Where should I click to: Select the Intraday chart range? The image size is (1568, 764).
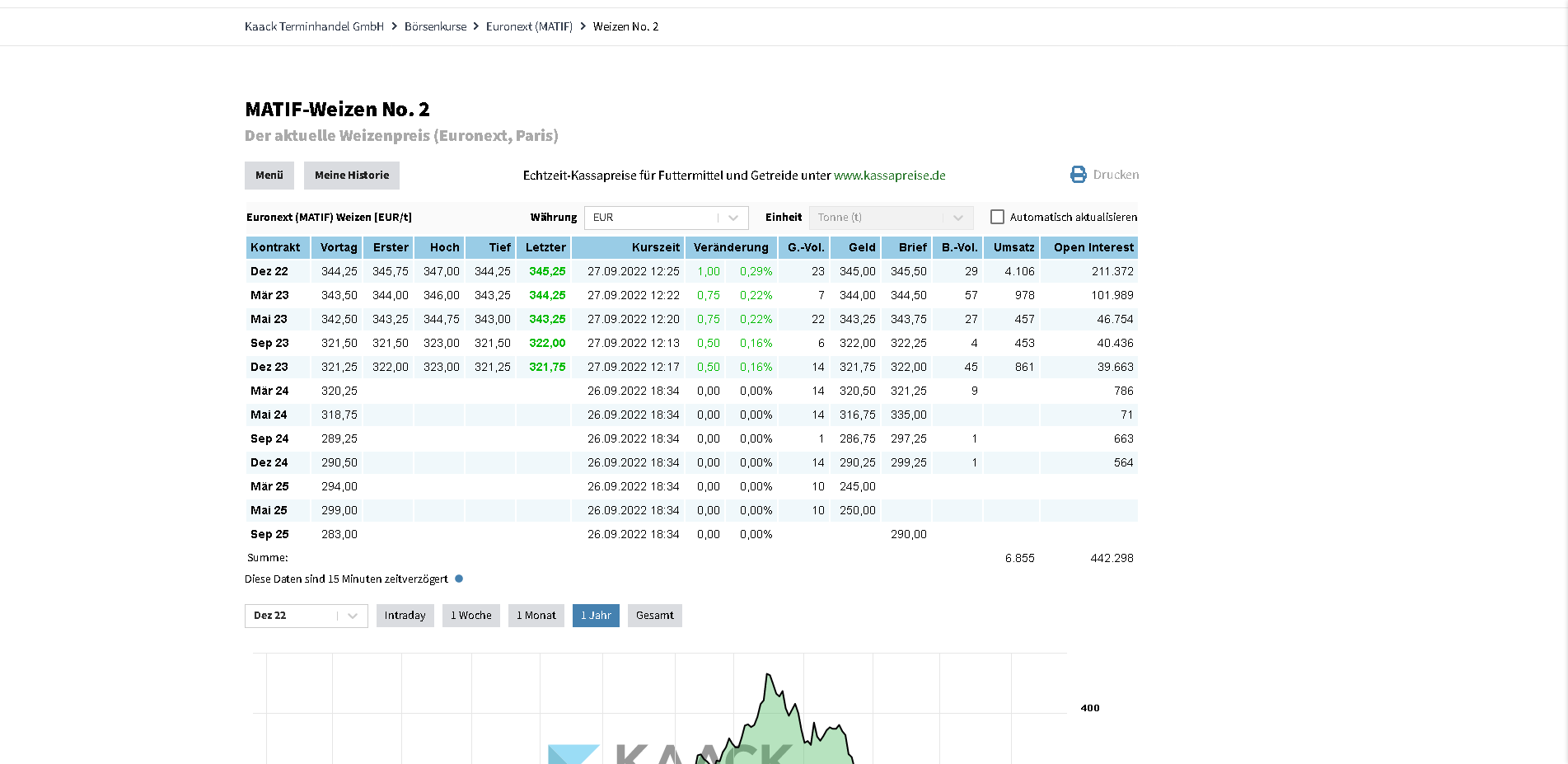405,616
